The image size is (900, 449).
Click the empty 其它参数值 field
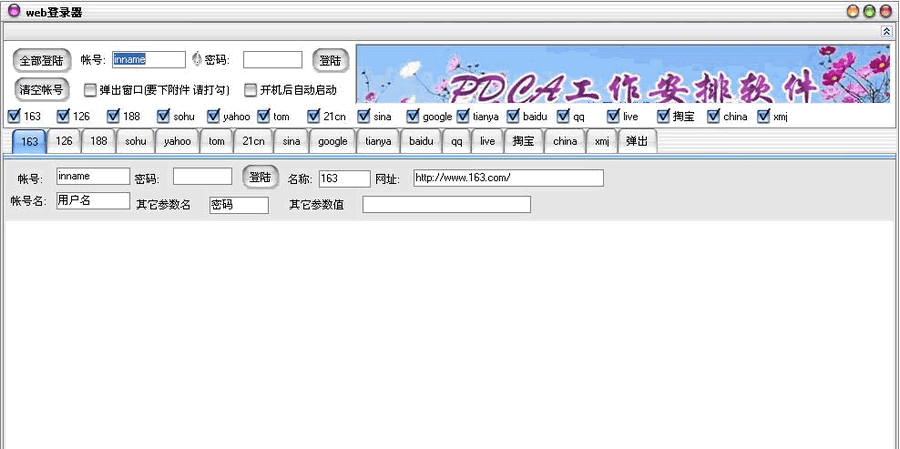click(x=447, y=204)
